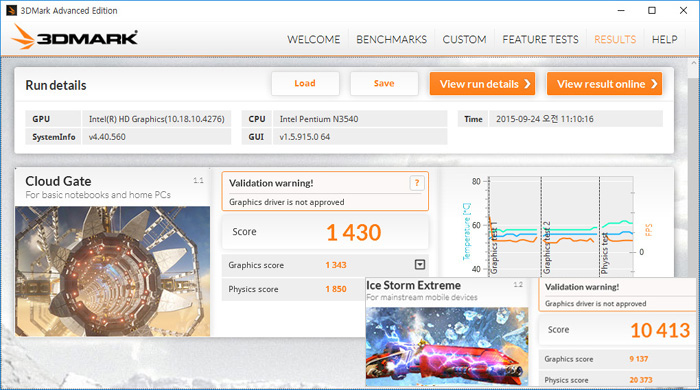Click the Ice Storm Extreme thumbnail image
Image resolution: width=700 pixels, height=390 pixels.
447,346
